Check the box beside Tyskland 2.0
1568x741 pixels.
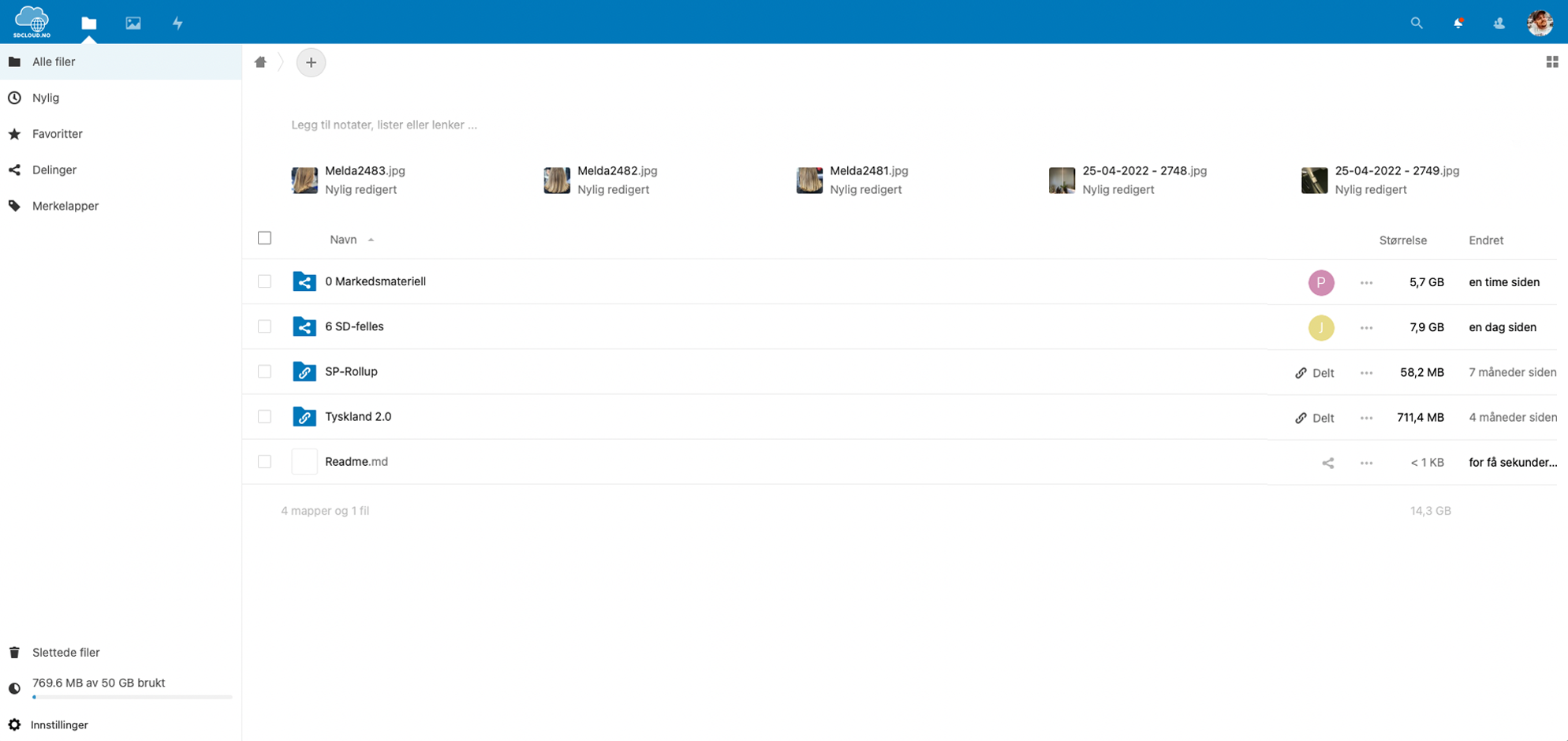(264, 416)
